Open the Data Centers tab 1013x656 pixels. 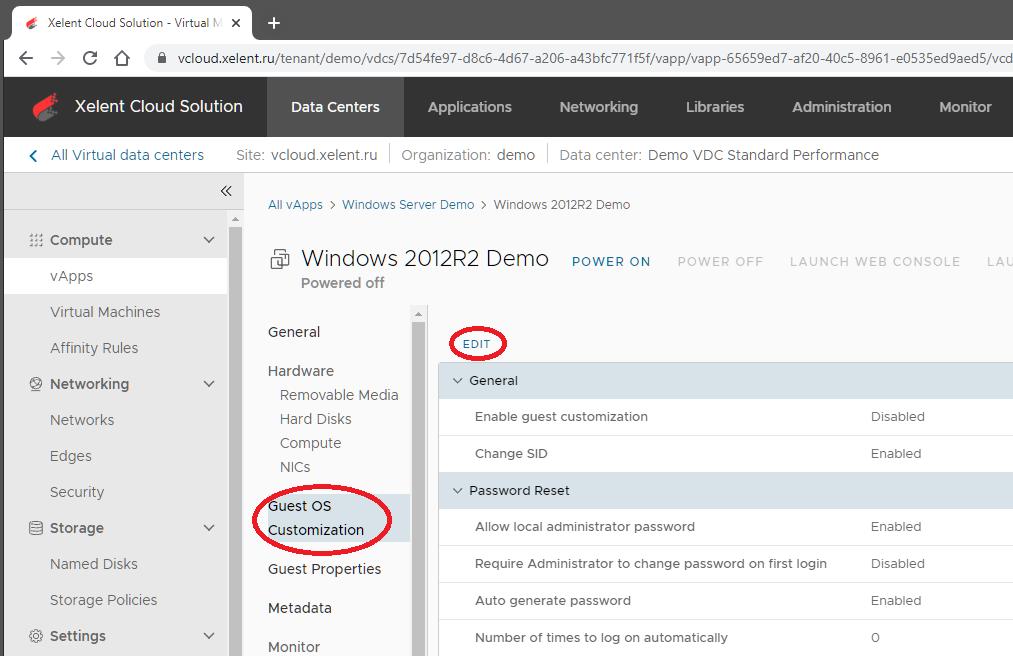tap(335, 107)
